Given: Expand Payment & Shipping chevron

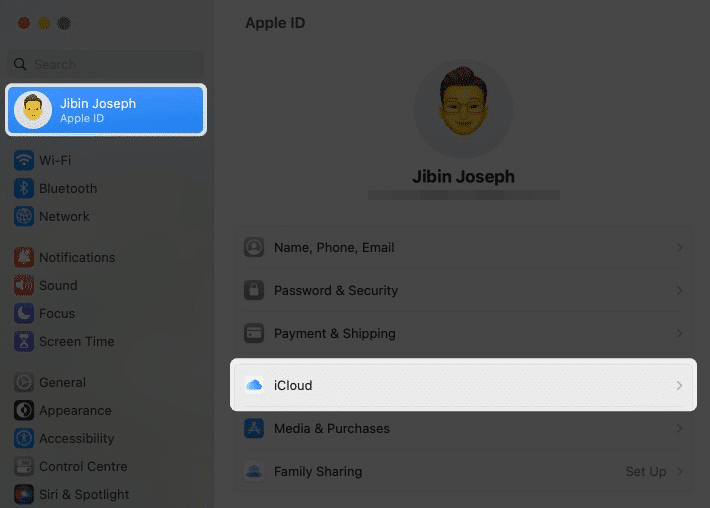Looking at the screenshot, I should tap(679, 333).
